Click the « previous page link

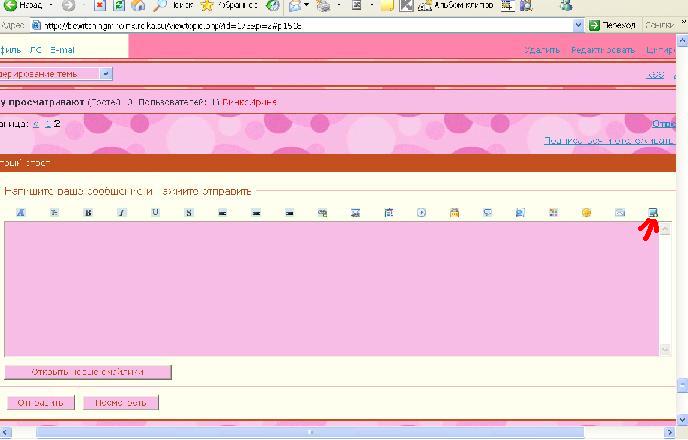point(36,124)
